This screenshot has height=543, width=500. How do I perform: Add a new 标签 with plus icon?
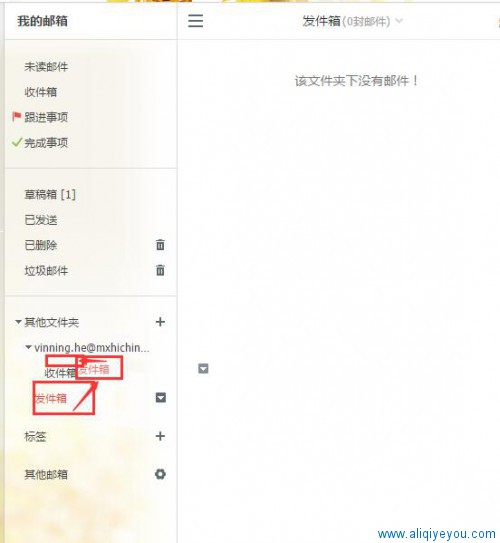click(x=160, y=436)
